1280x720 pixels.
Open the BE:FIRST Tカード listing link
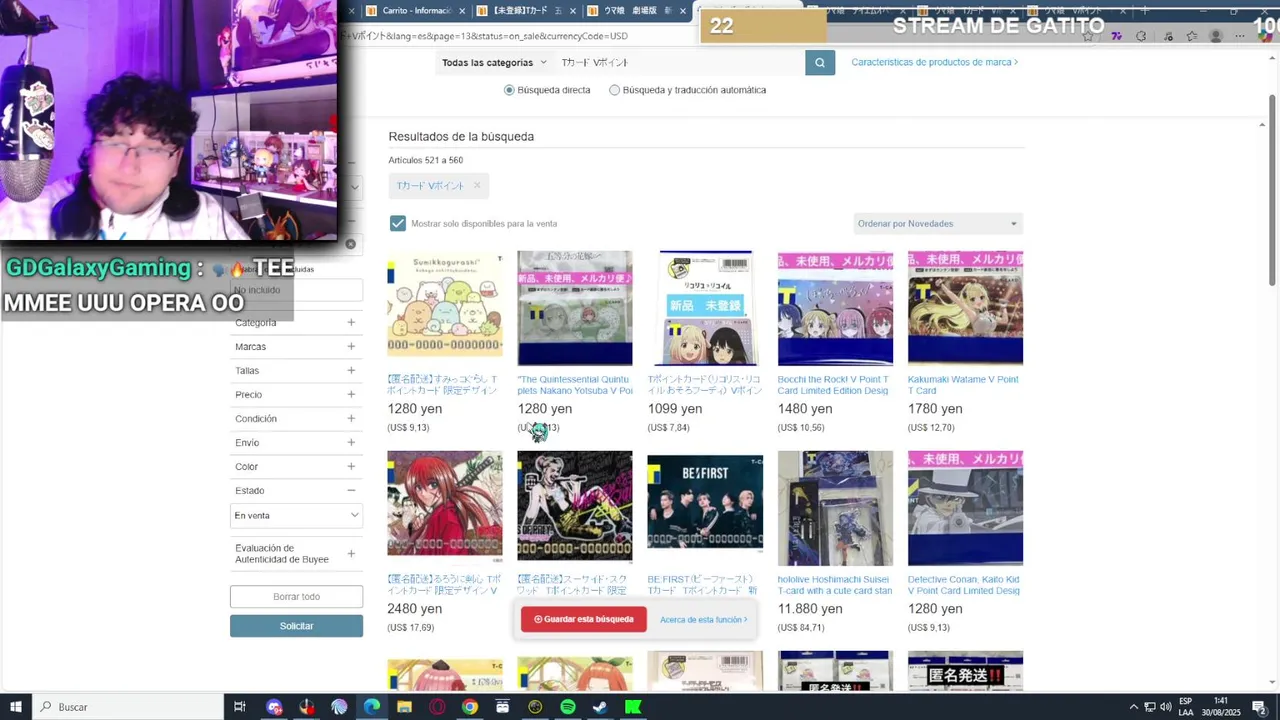pos(702,585)
